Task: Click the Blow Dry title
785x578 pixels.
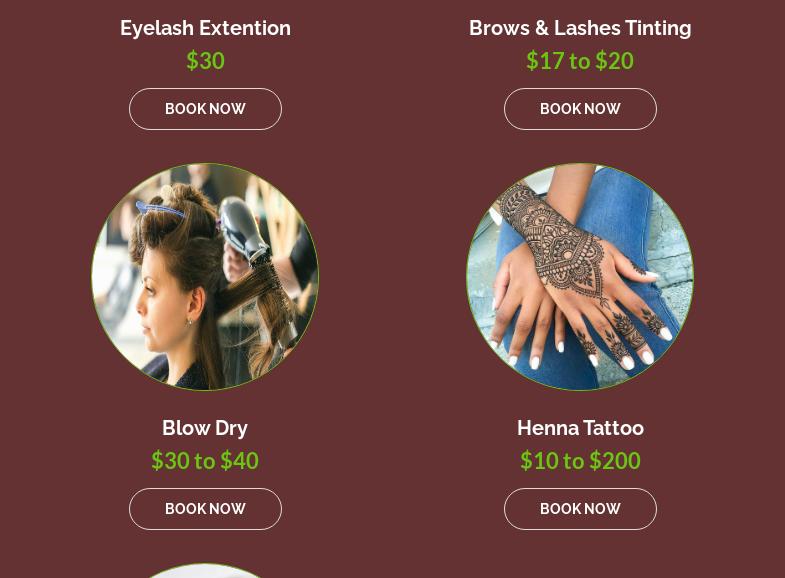Action: pyautogui.click(x=205, y=428)
